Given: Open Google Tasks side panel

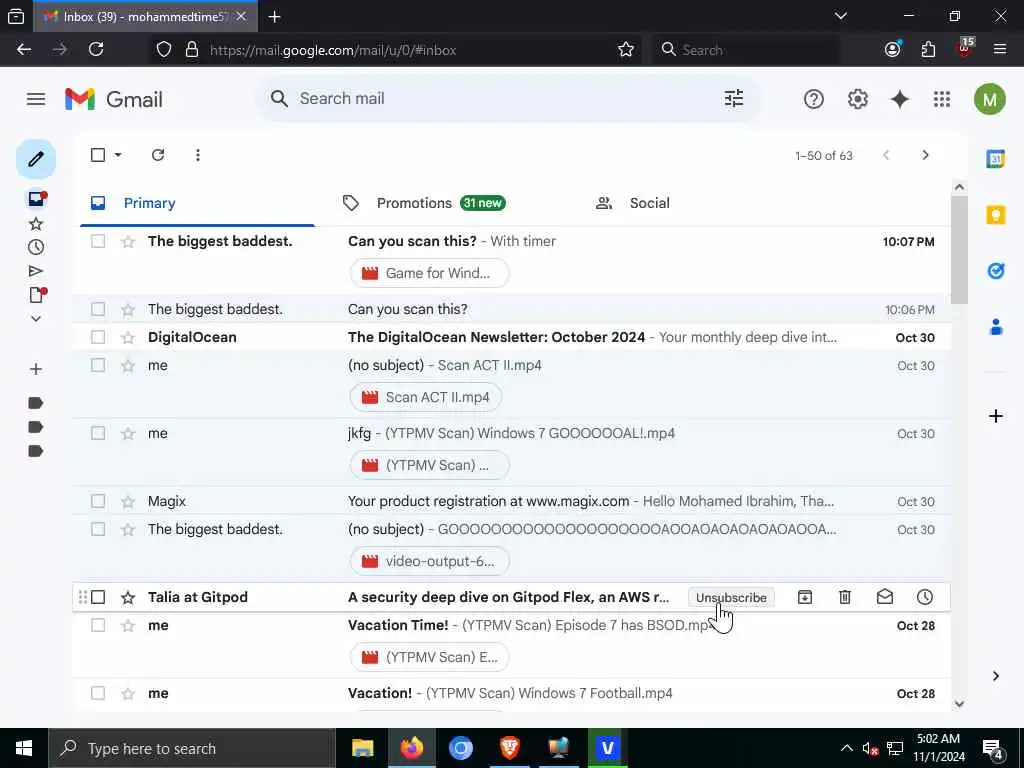Looking at the screenshot, I should click(996, 270).
